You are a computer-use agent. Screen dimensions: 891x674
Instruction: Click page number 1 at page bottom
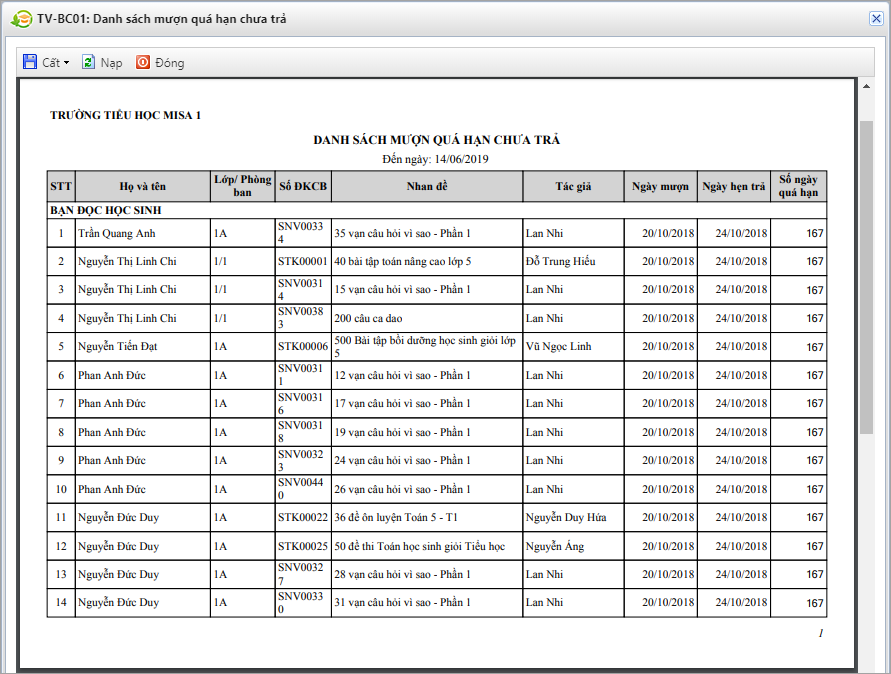click(821, 633)
